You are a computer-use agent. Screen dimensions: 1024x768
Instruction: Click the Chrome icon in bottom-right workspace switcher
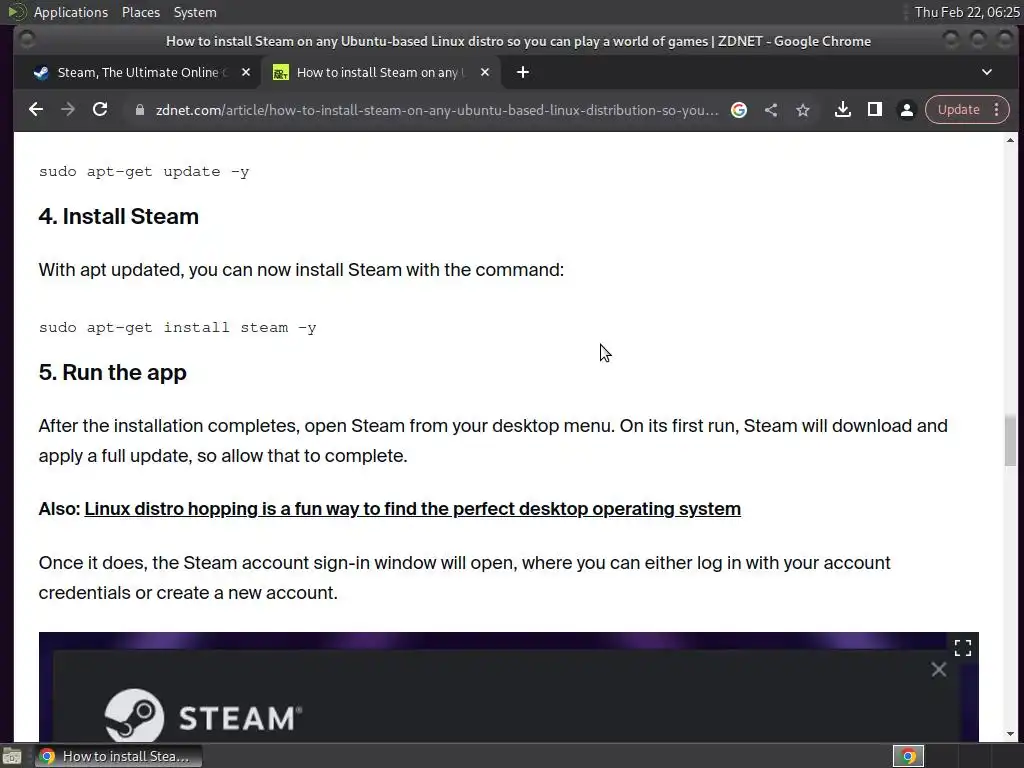[908, 756]
